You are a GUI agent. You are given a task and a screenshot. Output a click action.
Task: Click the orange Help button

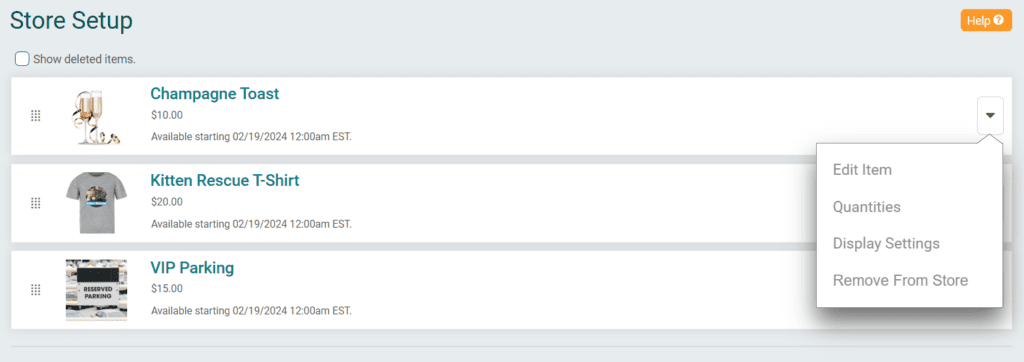[986, 20]
